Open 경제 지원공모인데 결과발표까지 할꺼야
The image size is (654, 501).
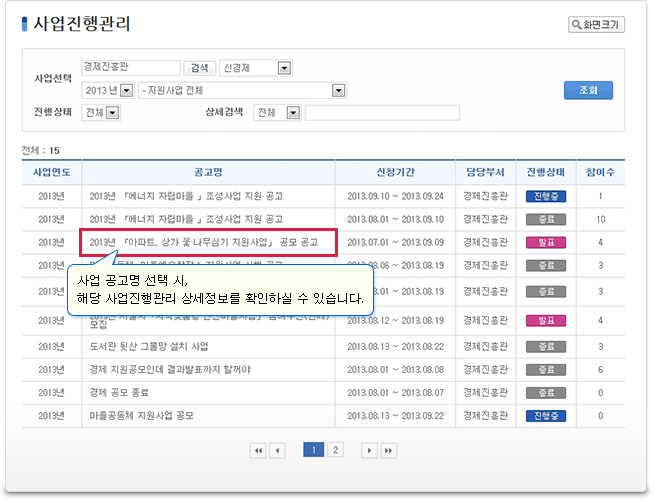(x=170, y=370)
